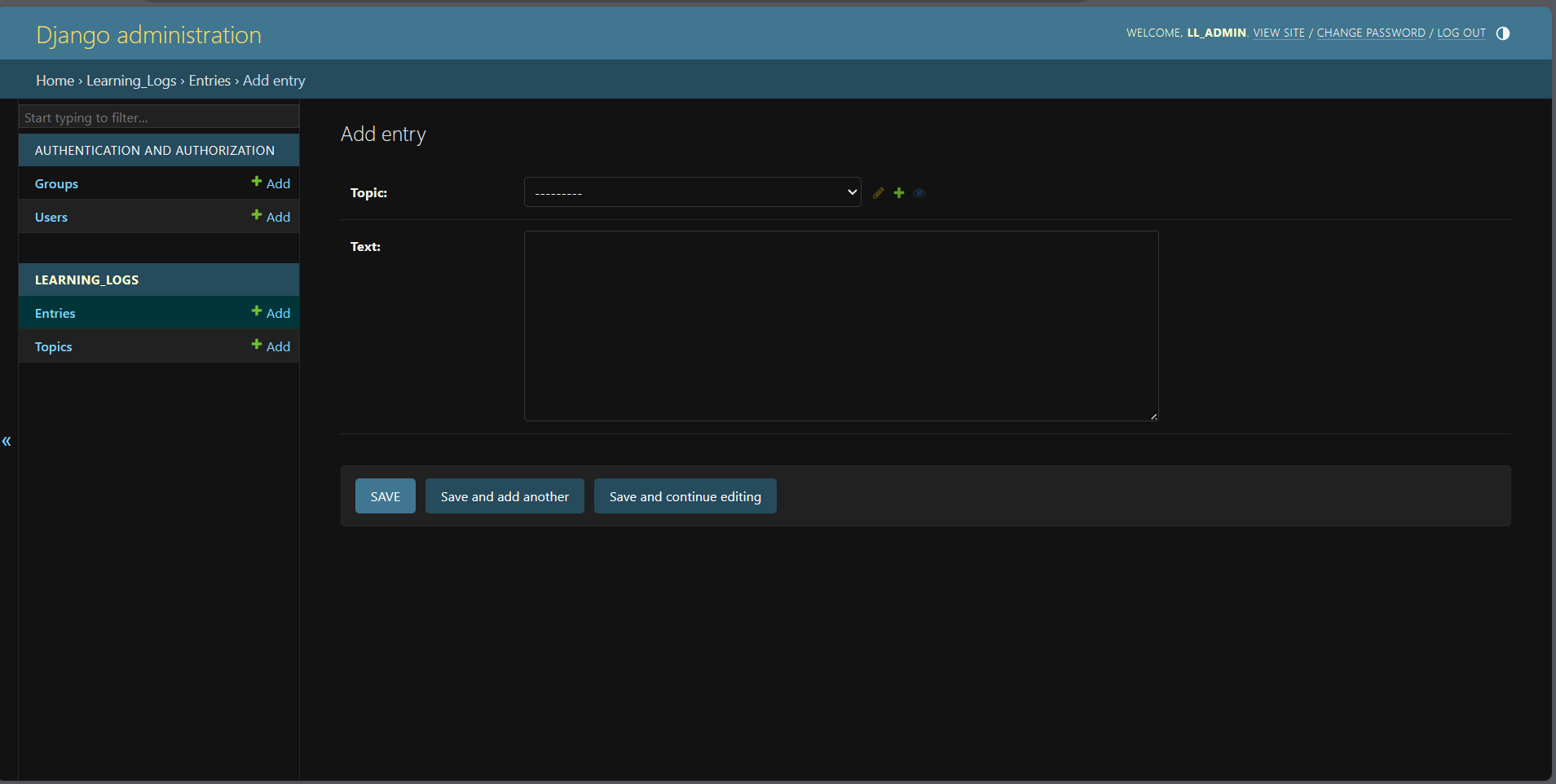Screen dimensions: 1556x784
Task: Click the SAVE button
Action: pyautogui.click(x=386, y=496)
